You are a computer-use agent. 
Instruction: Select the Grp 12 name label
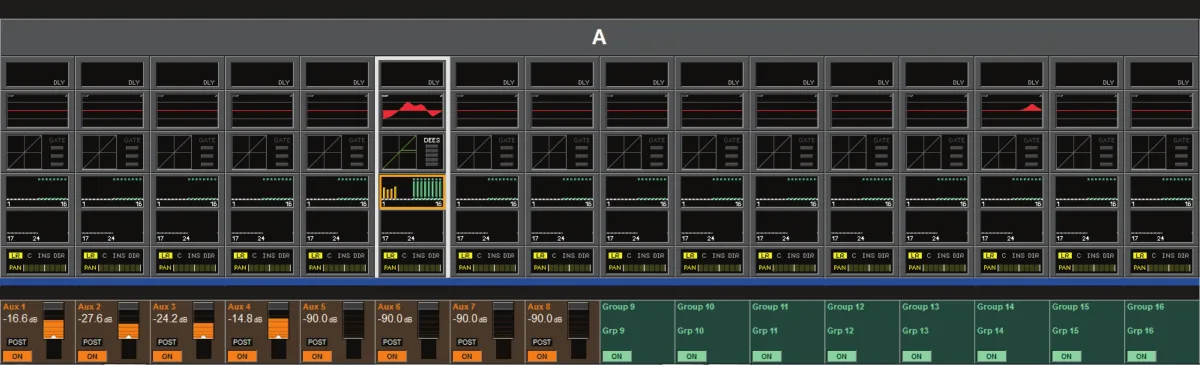(x=840, y=331)
